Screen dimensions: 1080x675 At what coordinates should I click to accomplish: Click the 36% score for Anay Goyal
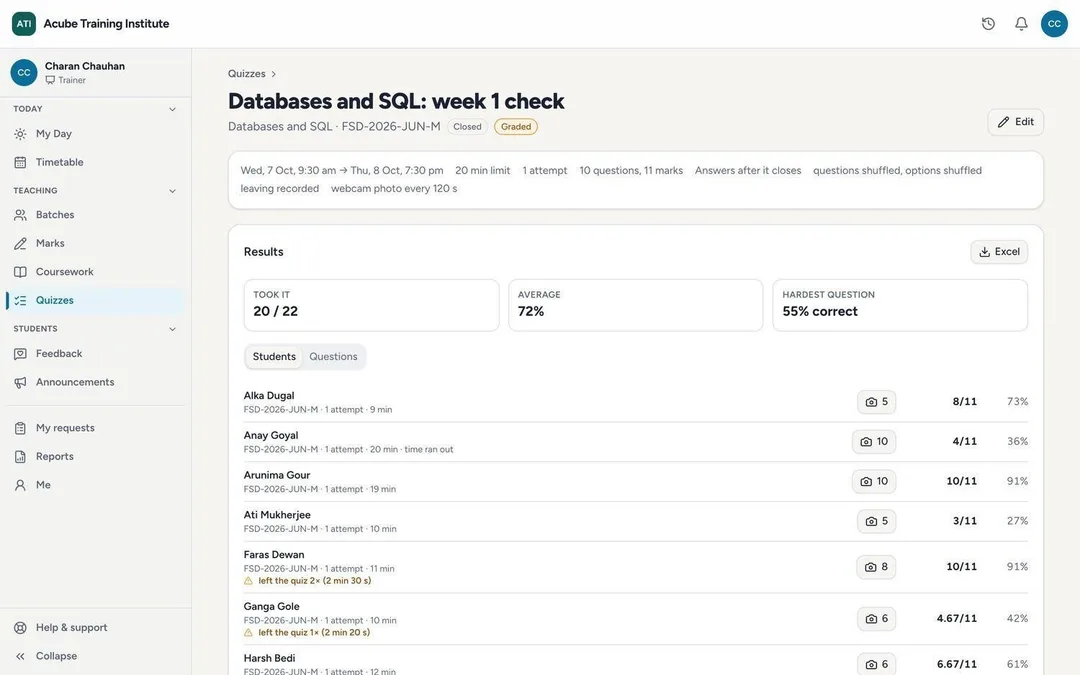(x=1017, y=442)
